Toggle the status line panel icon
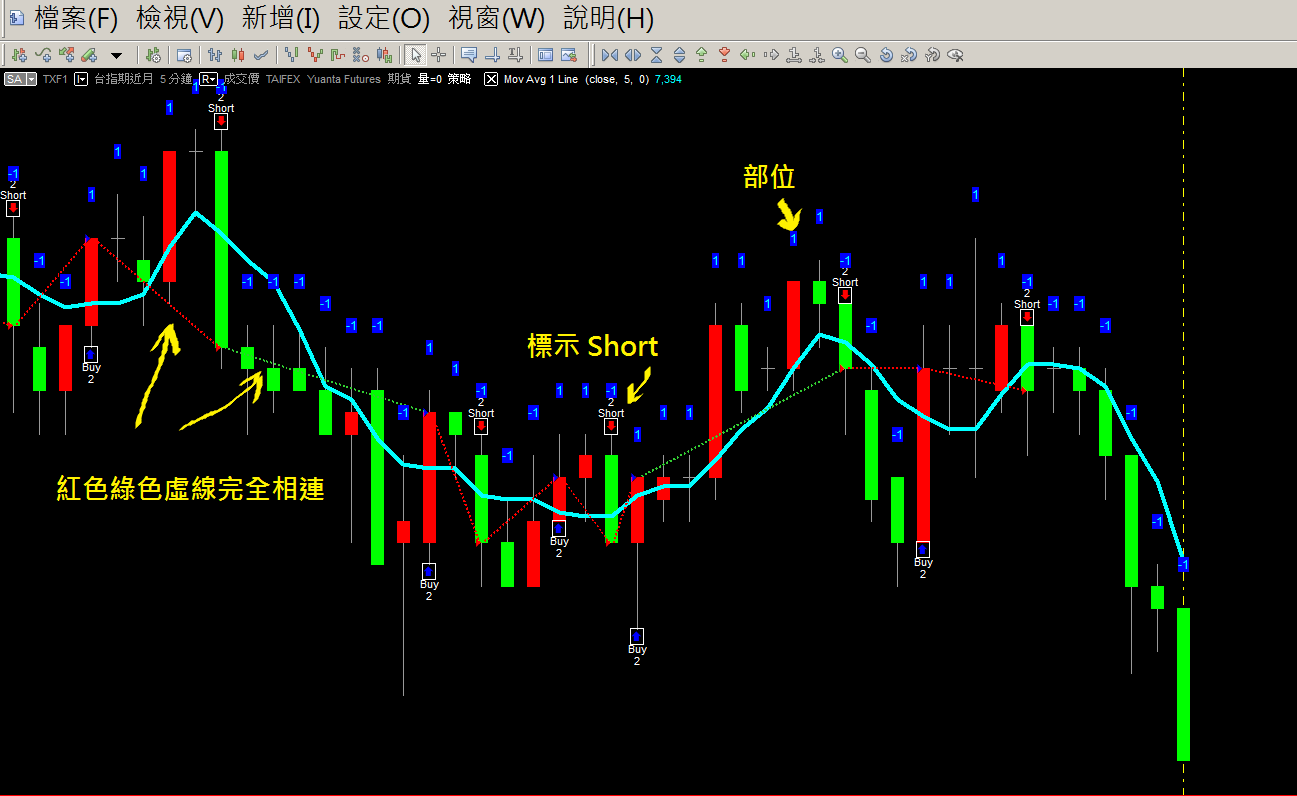This screenshot has height=796, width=1297. click(545, 55)
